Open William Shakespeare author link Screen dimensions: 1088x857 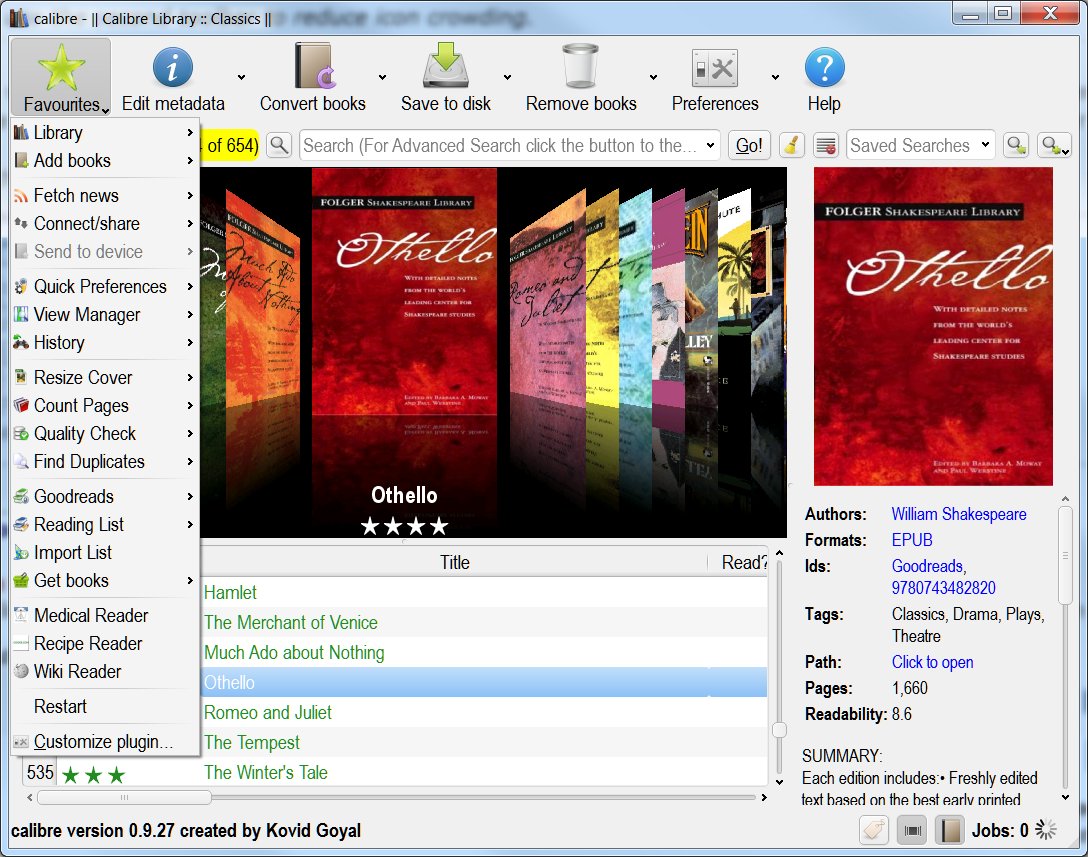(958, 514)
